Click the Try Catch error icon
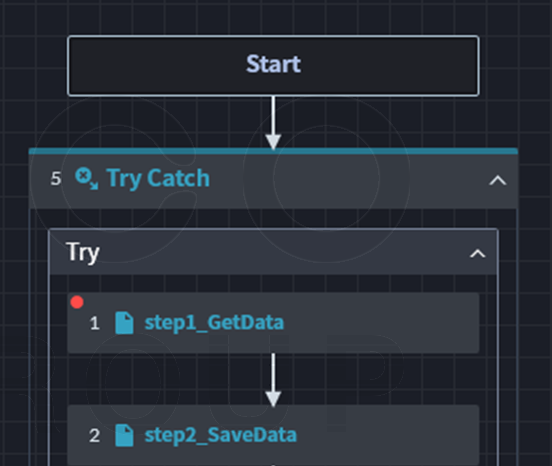This screenshot has width=552, height=466. point(86,178)
